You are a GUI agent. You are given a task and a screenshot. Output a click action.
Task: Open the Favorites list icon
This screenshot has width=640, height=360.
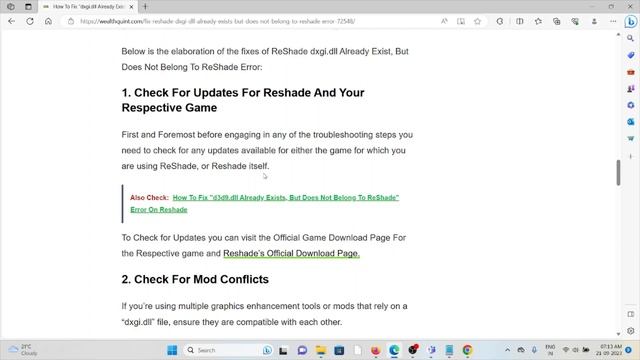tap(538, 21)
